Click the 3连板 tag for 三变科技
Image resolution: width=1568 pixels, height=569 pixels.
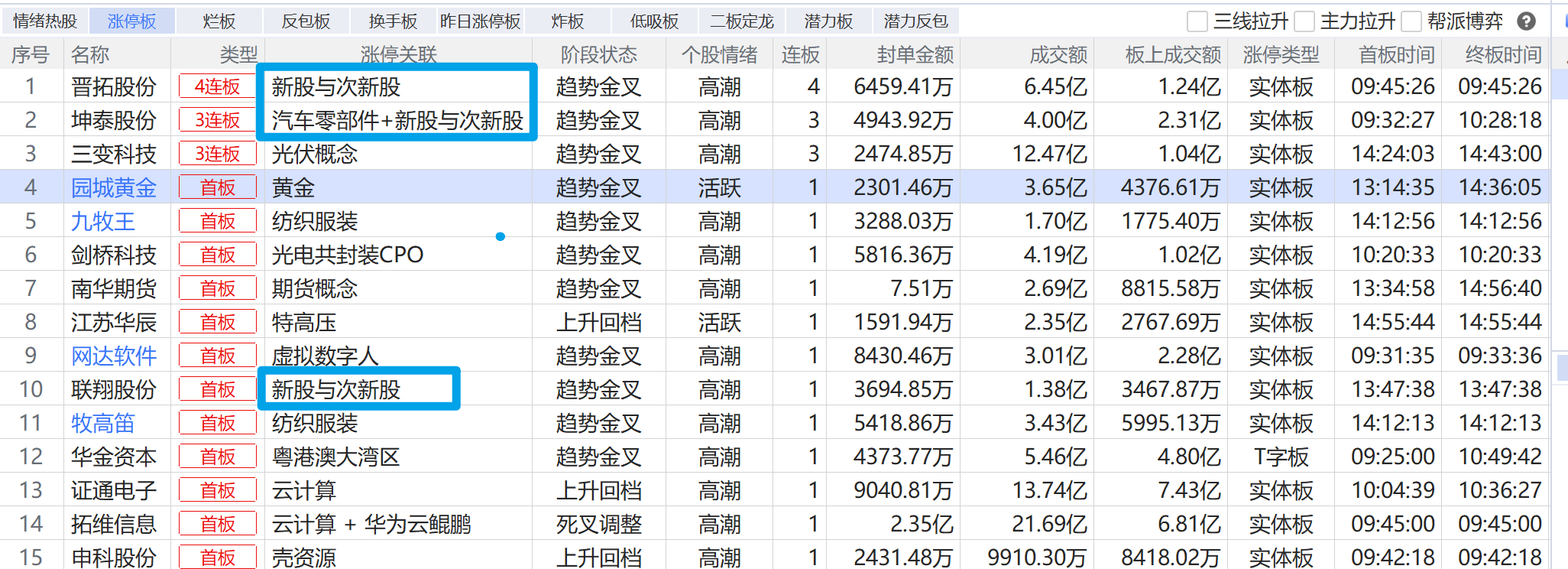coord(218,154)
